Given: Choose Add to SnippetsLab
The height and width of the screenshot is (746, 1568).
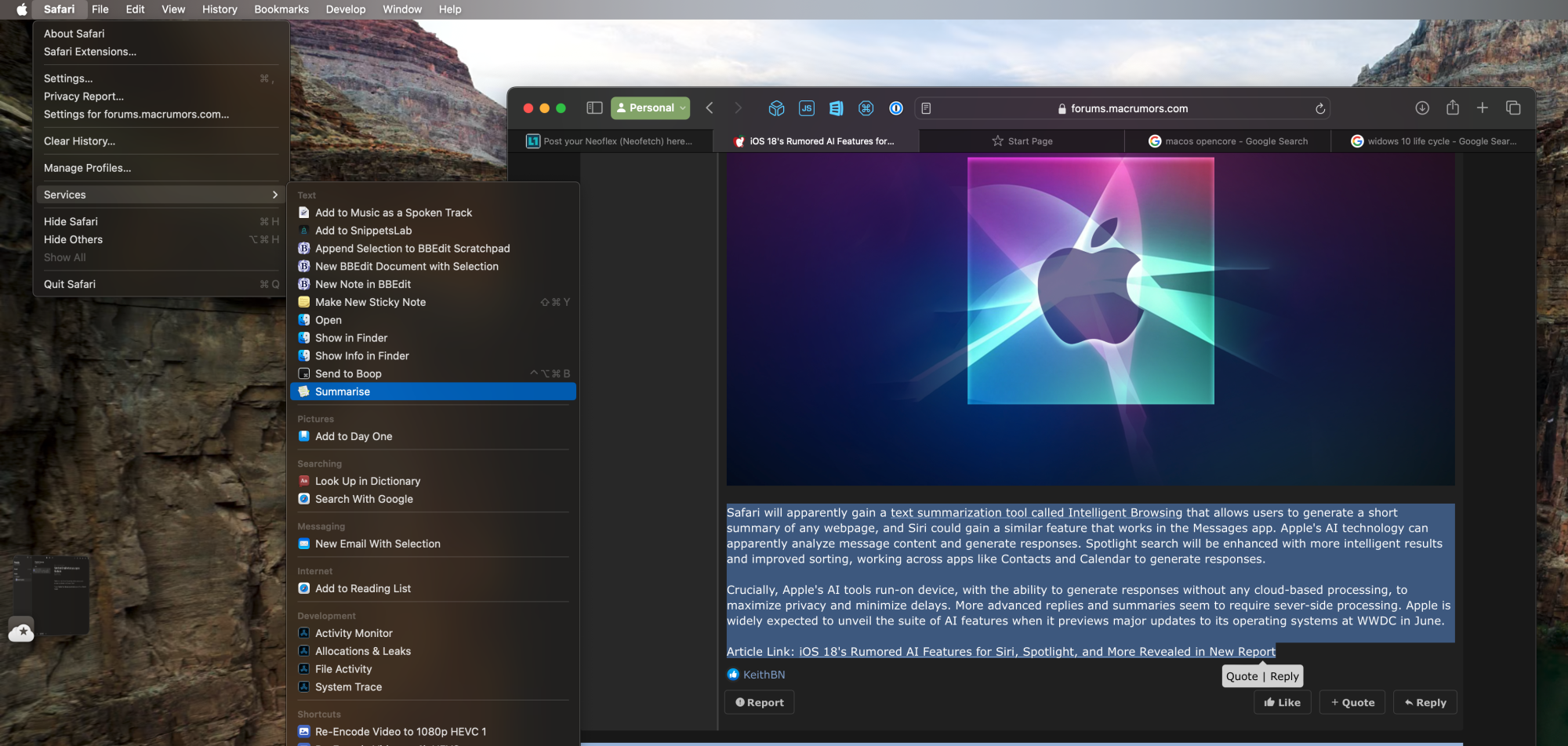Looking at the screenshot, I should click(x=434, y=231).
